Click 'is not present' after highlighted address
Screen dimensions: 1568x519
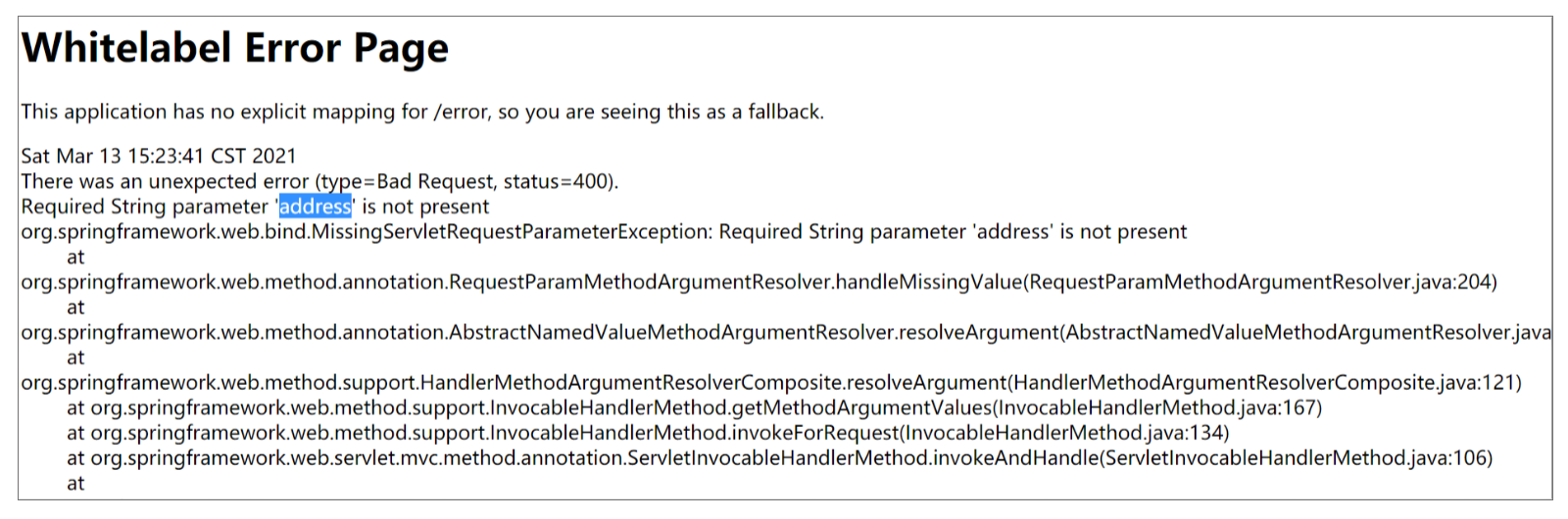[x=425, y=207]
